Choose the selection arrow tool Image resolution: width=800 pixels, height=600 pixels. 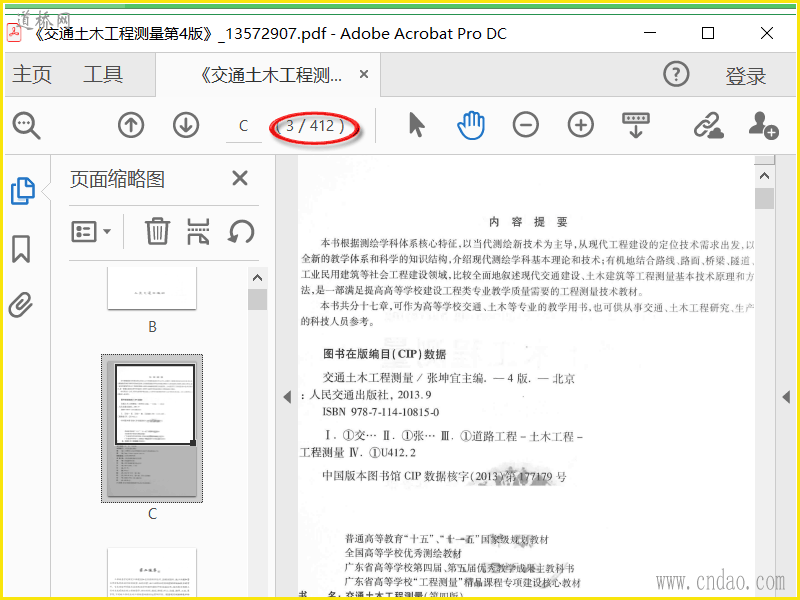click(x=416, y=125)
